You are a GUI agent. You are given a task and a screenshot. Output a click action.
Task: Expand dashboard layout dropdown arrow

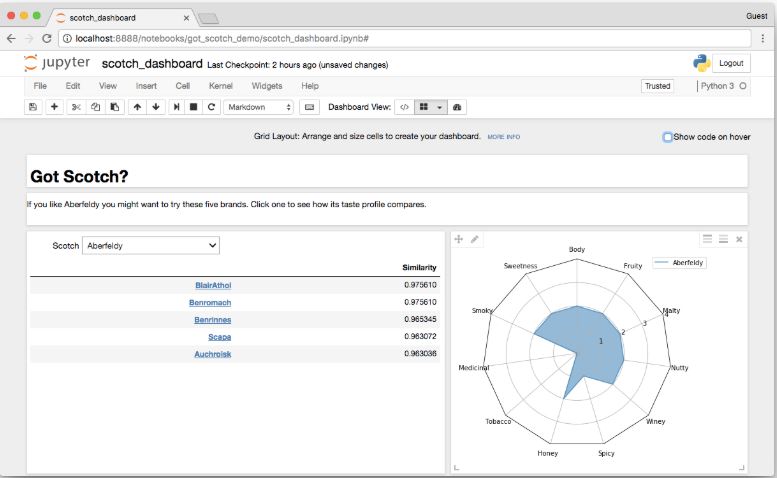439,107
